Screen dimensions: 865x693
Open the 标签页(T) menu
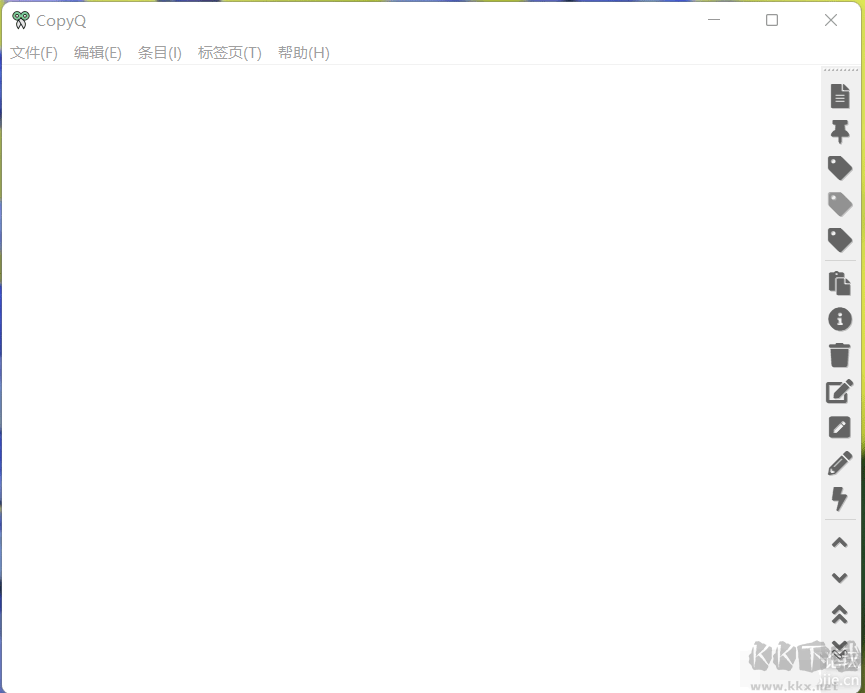click(x=229, y=53)
